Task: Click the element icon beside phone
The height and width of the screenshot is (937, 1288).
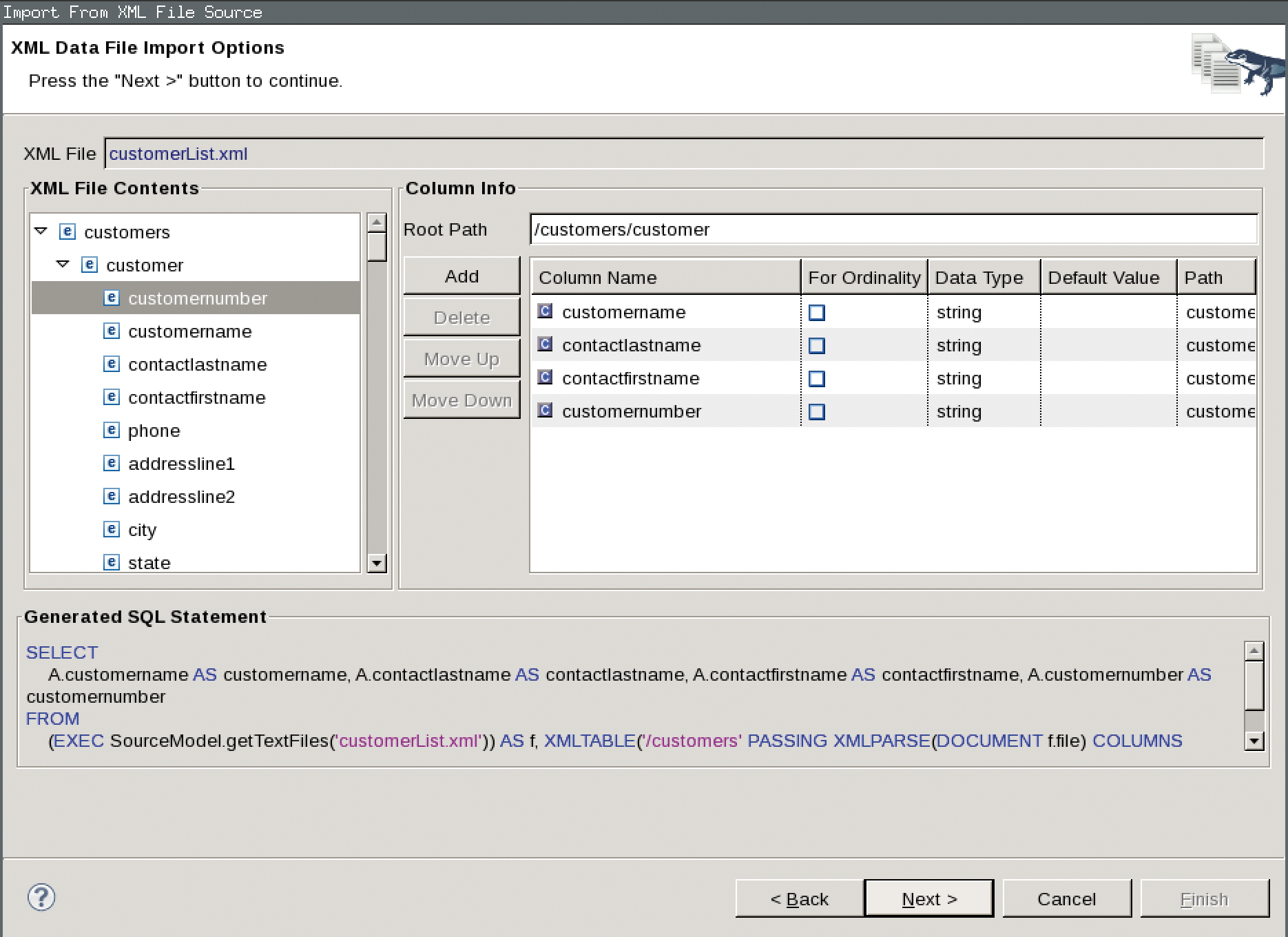Action: [x=111, y=430]
